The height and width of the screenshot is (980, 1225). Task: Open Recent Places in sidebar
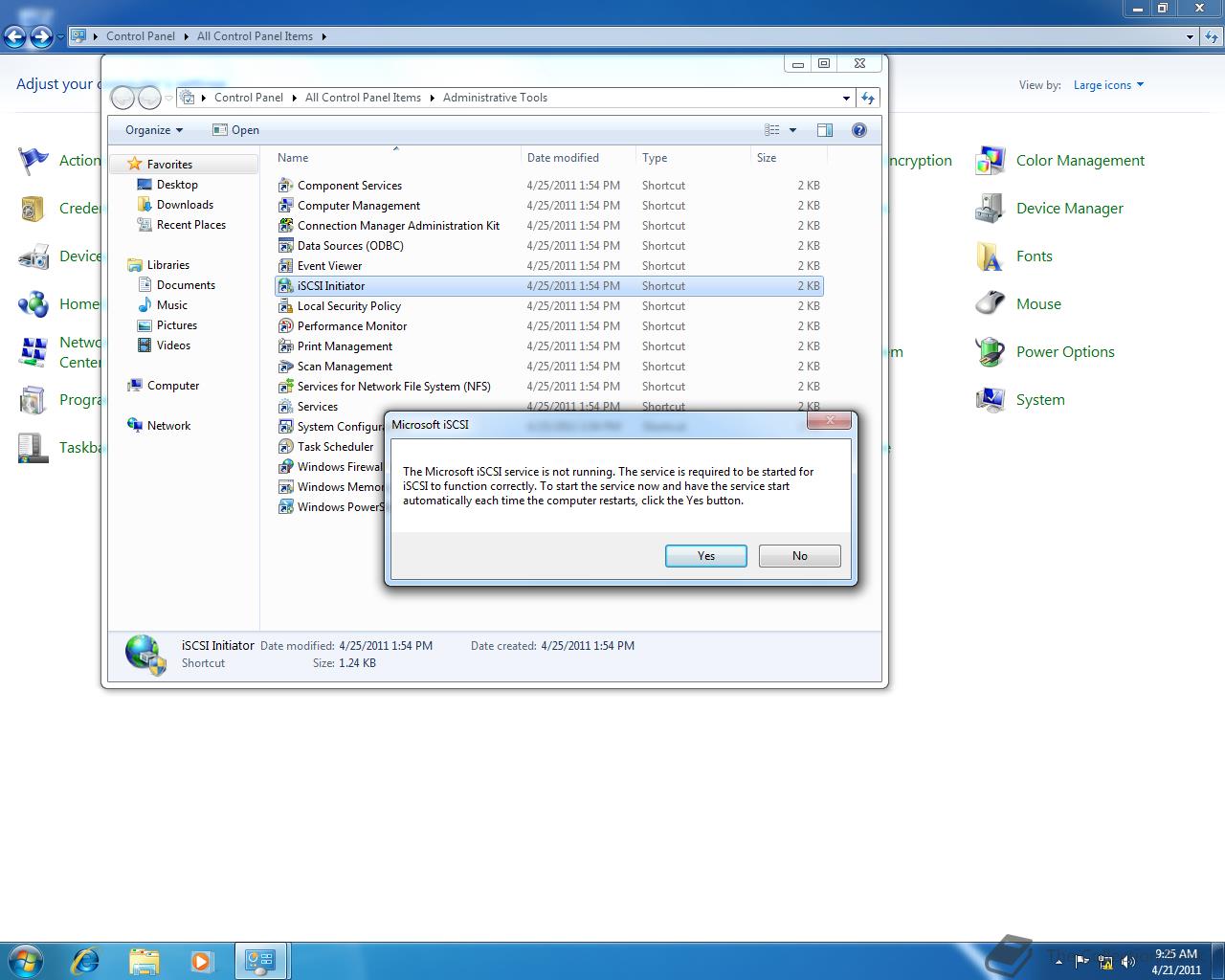pos(191,225)
